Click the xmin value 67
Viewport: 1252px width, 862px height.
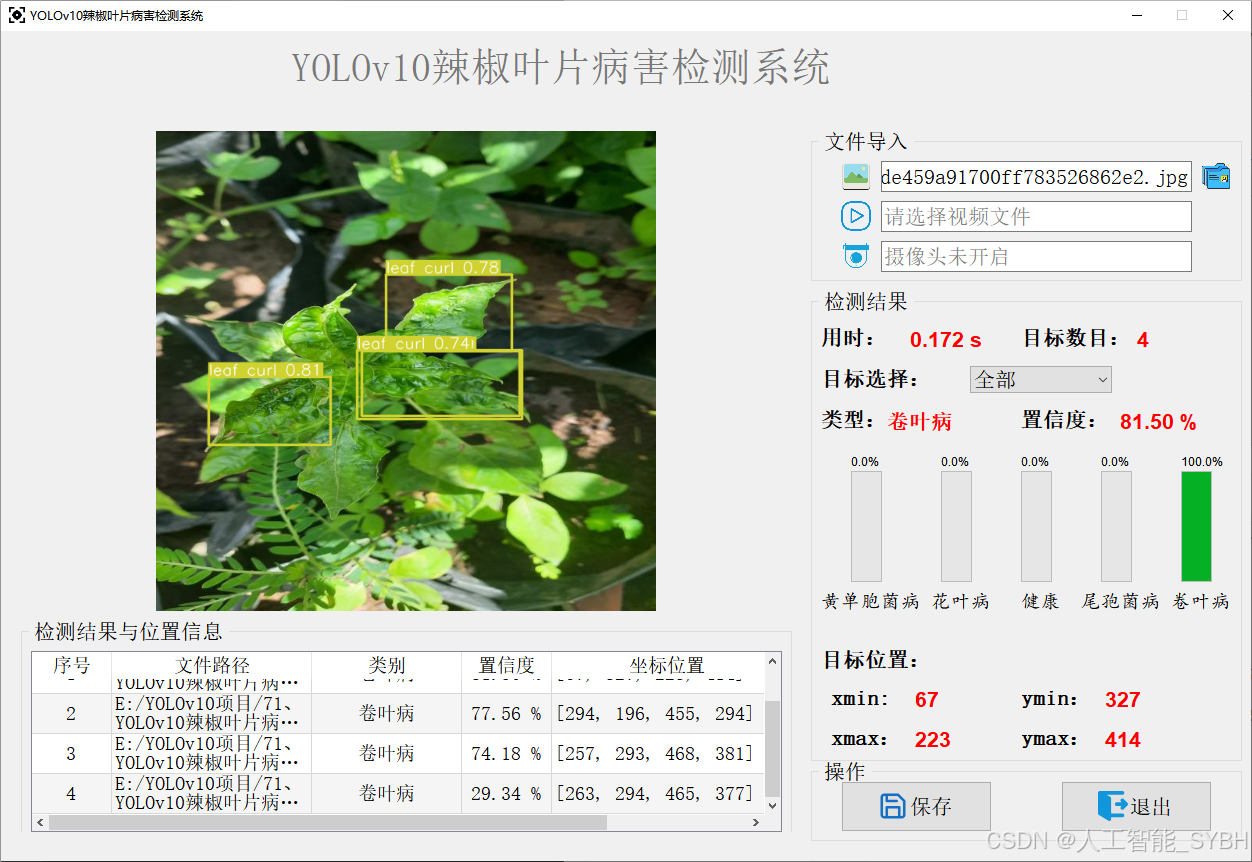pos(926,700)
